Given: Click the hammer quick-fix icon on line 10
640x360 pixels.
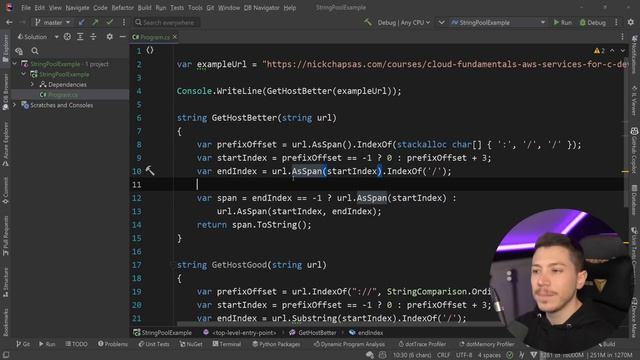Looking at the screenshot, I should (150, 171).
